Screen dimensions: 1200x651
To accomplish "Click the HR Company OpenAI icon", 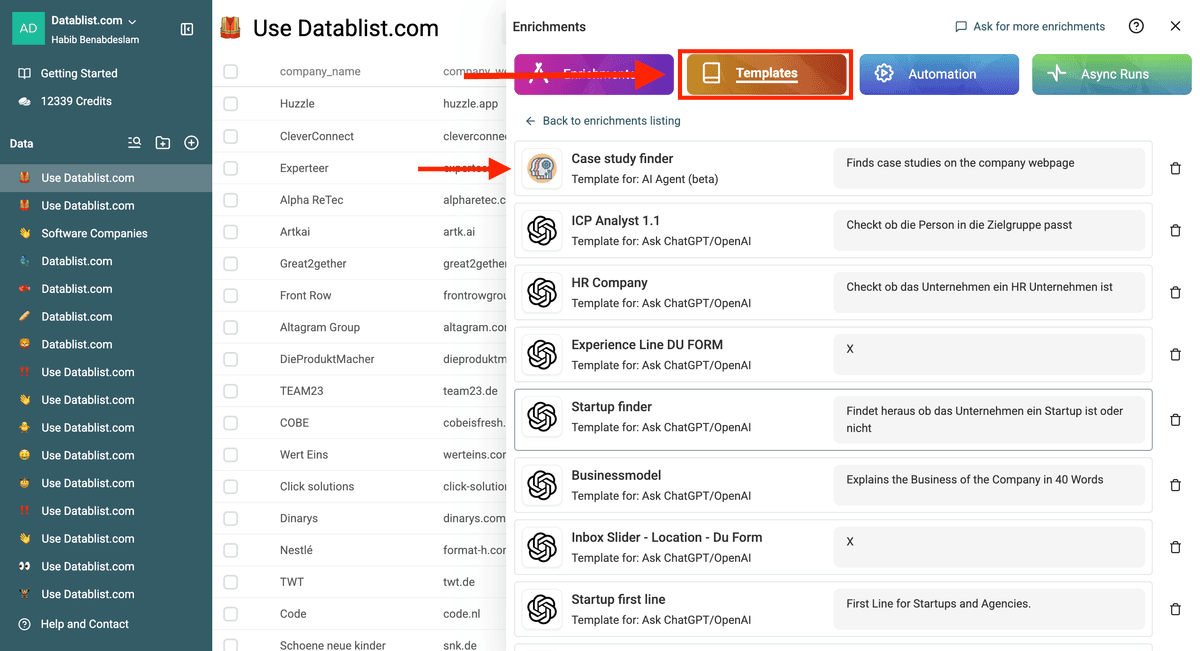I will 542,293.
